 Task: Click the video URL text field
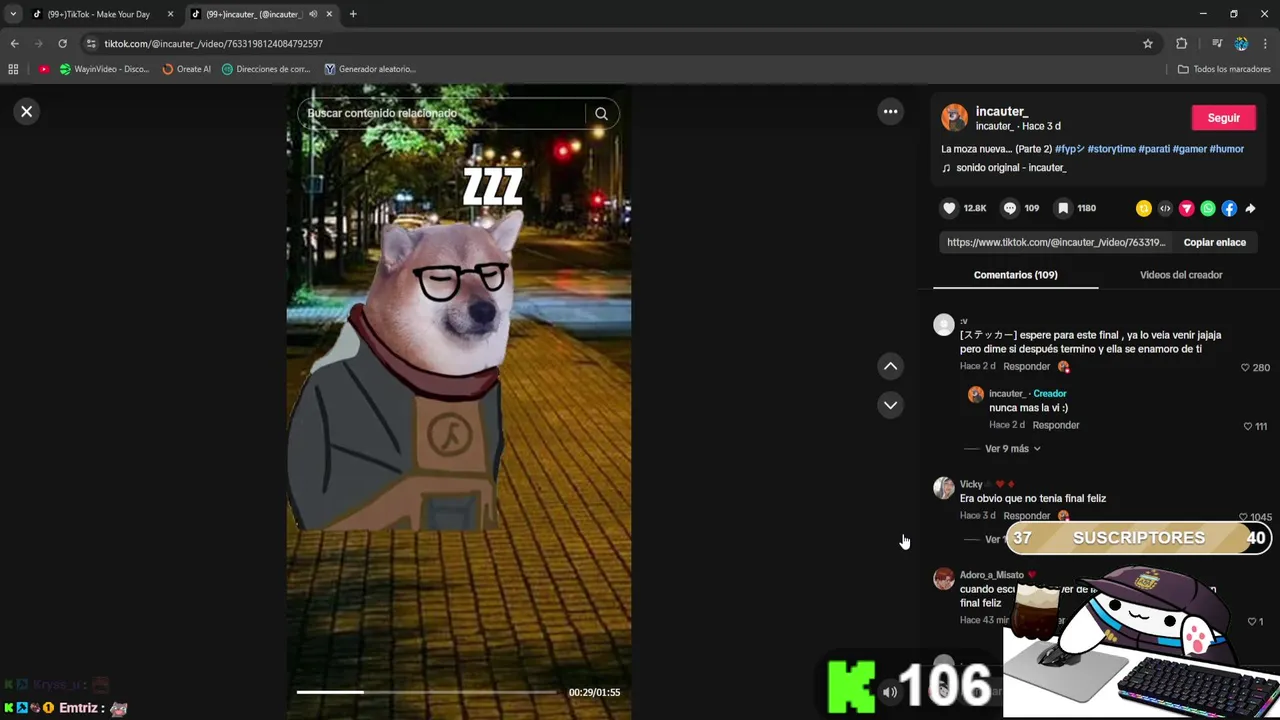coord(1056,242)
